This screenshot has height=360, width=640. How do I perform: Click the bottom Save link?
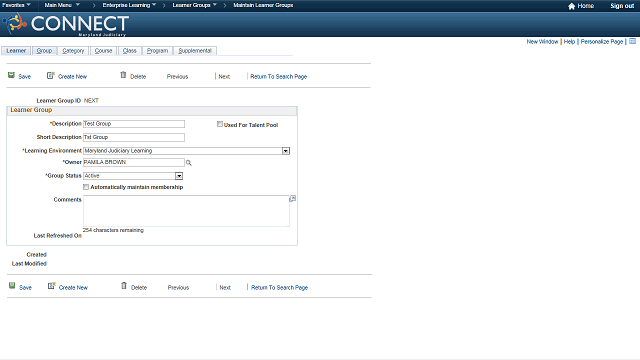pos(25,288)
